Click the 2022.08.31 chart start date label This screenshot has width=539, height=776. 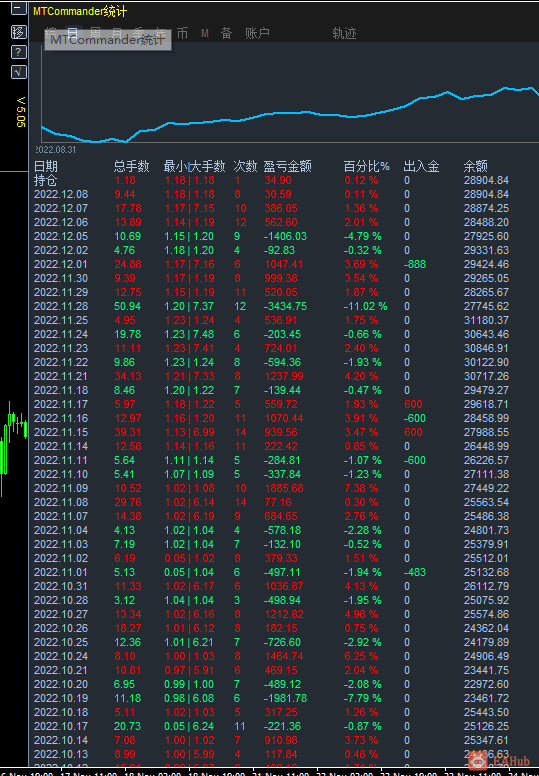pos(55,149)
